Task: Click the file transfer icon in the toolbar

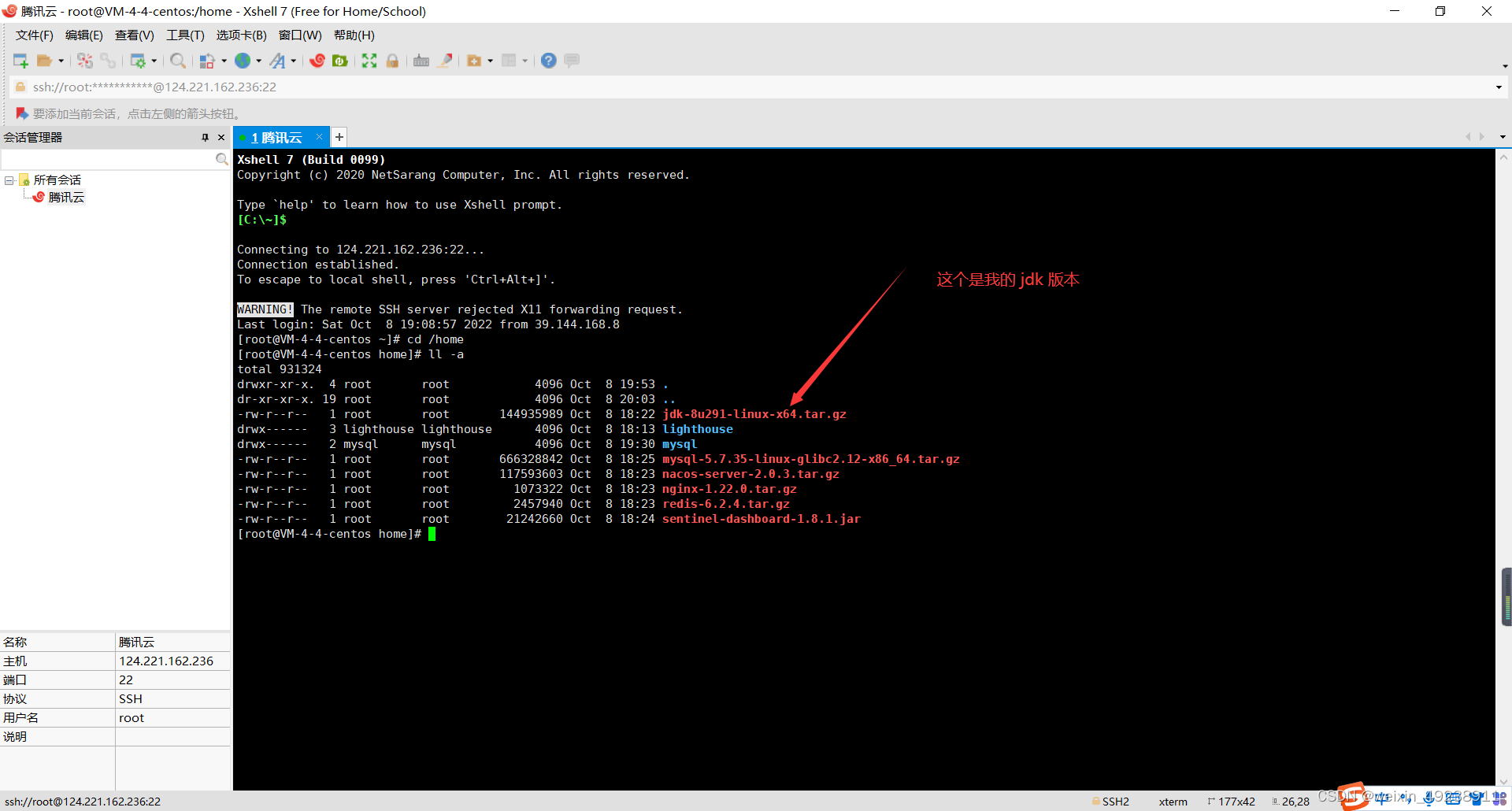Action: point(207,61)
